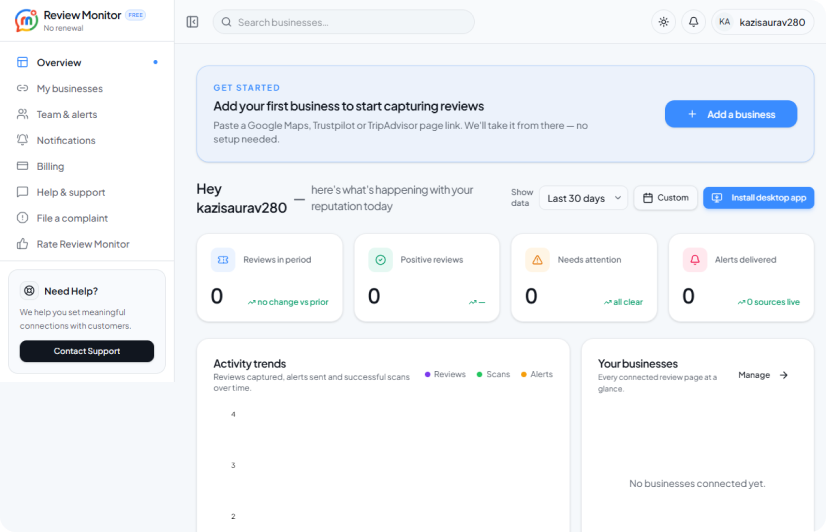The width and height of the screenshot is (826, 532).
Task: Go to Billing page
Action: [87, 166]
